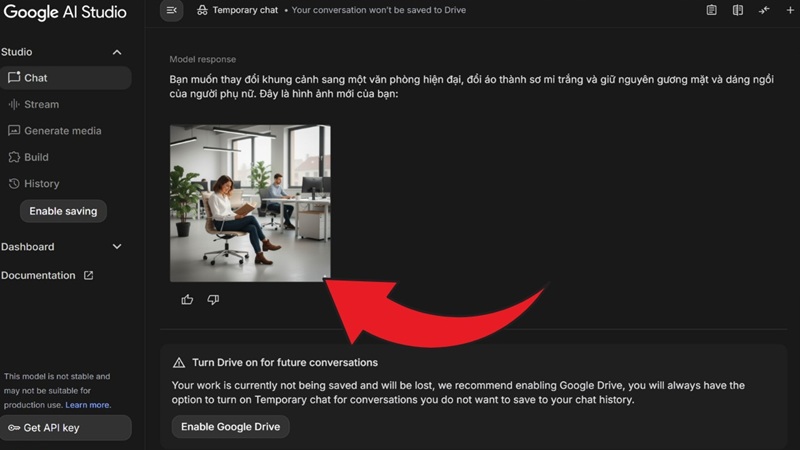
Task: Open History in the sidebar
Action: click(65, 184)
